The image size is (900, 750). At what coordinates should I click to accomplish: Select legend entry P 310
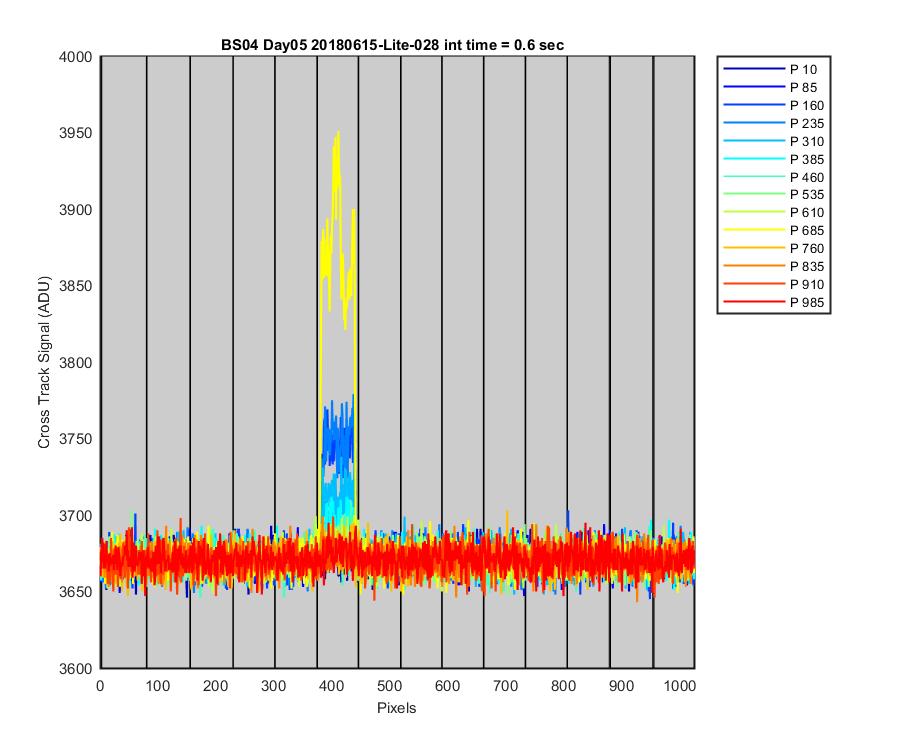point(773,141)
